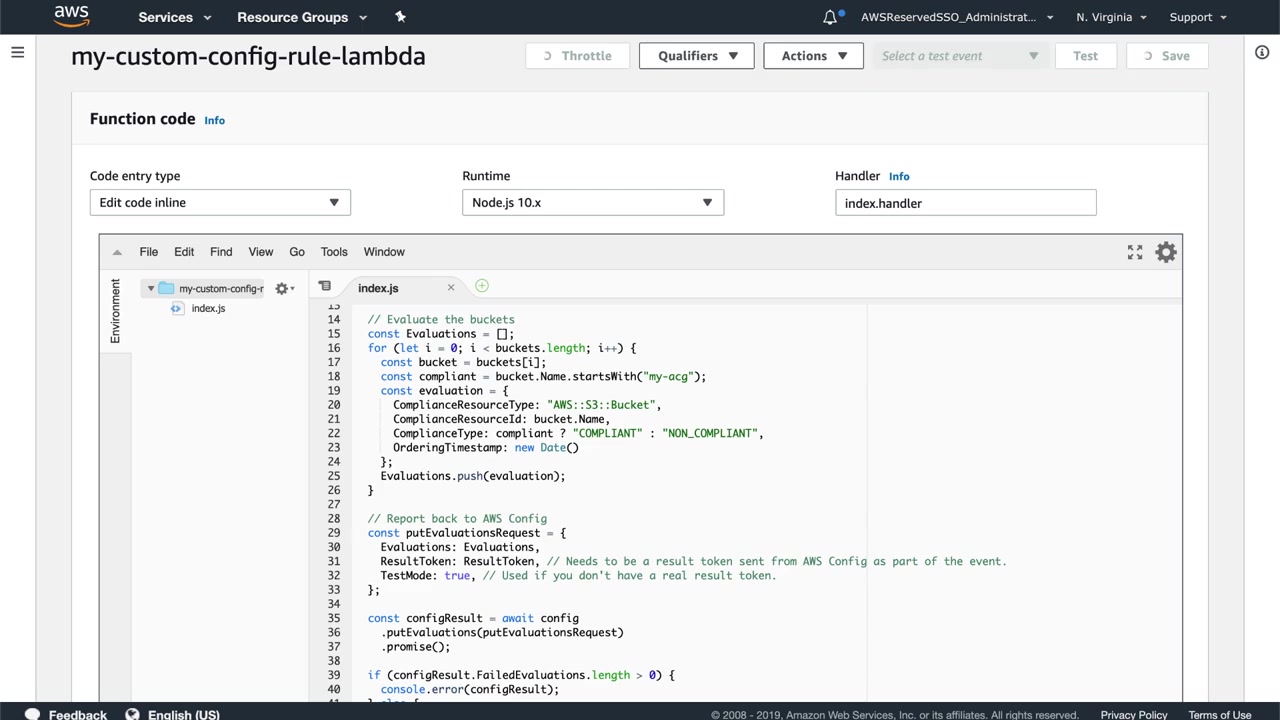
Task: Toggle fullscreen mode of code editor
Action: 1134,252
